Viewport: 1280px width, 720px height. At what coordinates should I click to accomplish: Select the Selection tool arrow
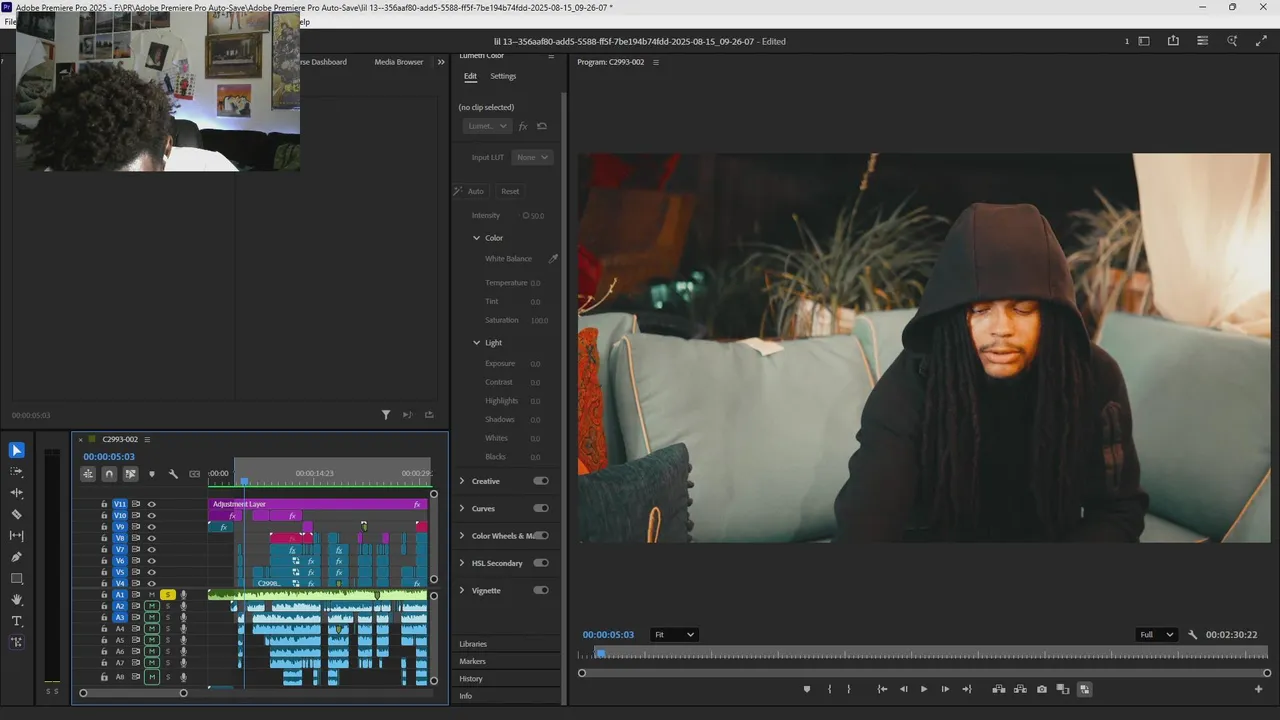click(x=16, y=450)
